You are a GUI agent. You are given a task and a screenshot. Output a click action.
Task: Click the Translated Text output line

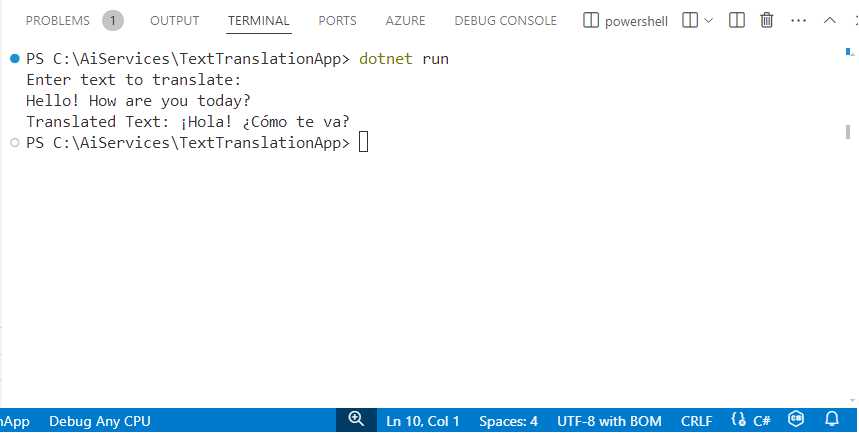(x=188, y=122)
